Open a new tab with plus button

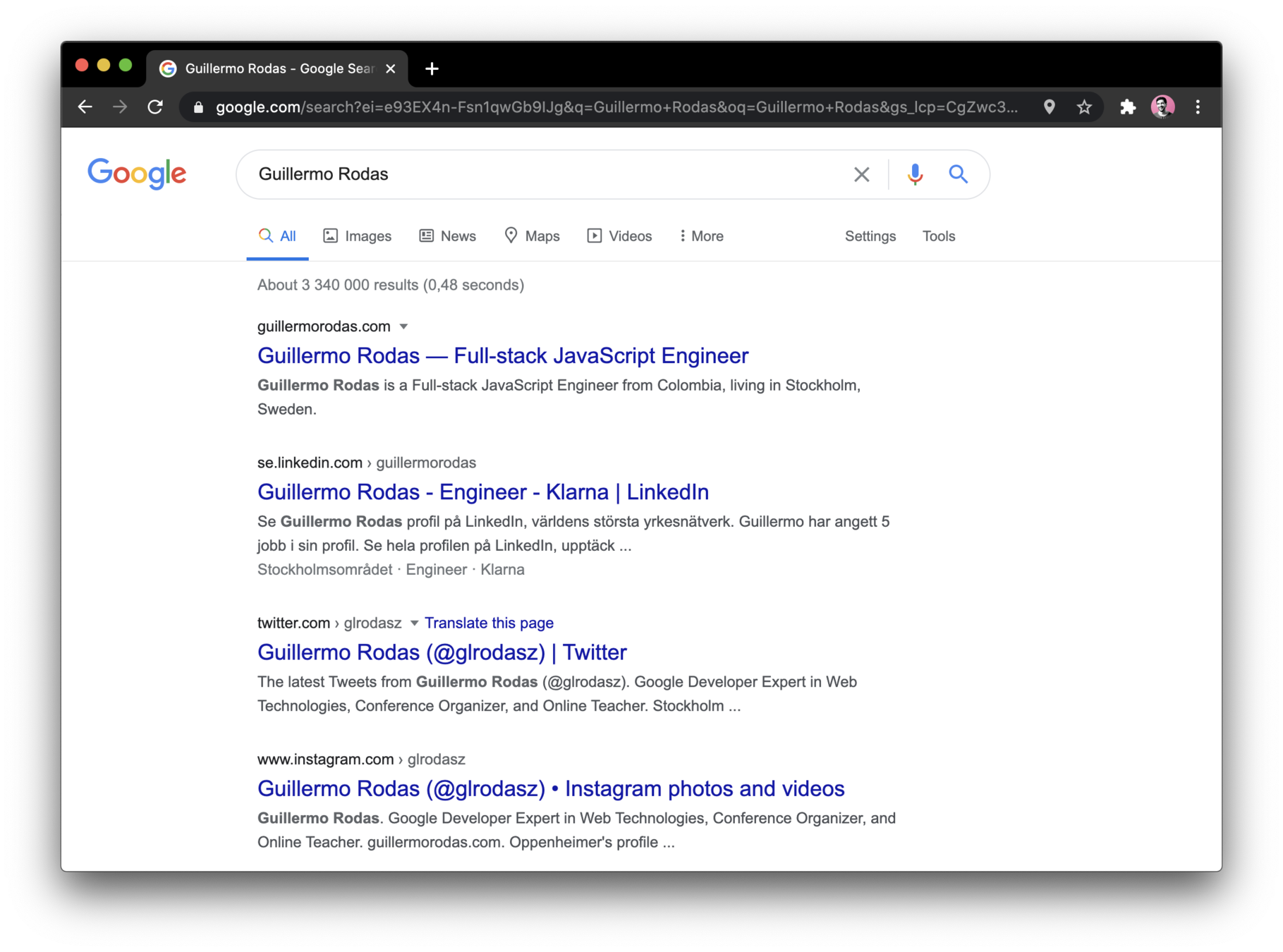(432, 68)
